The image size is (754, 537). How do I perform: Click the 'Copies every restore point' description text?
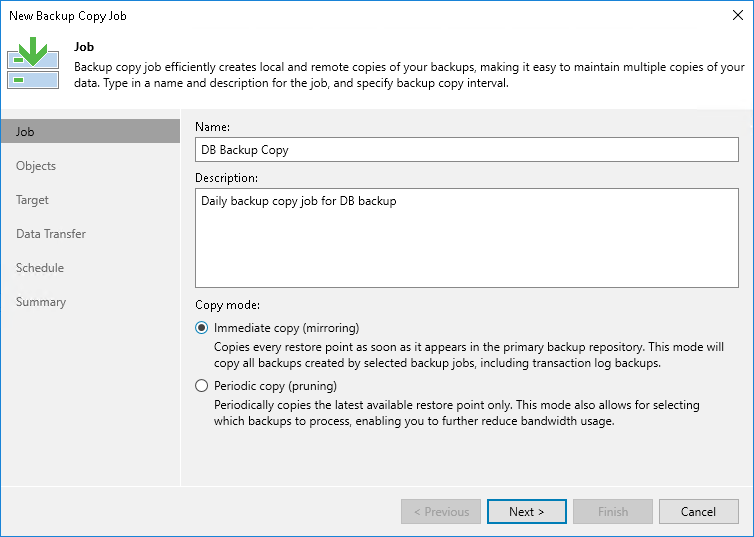tap(469, 355)
